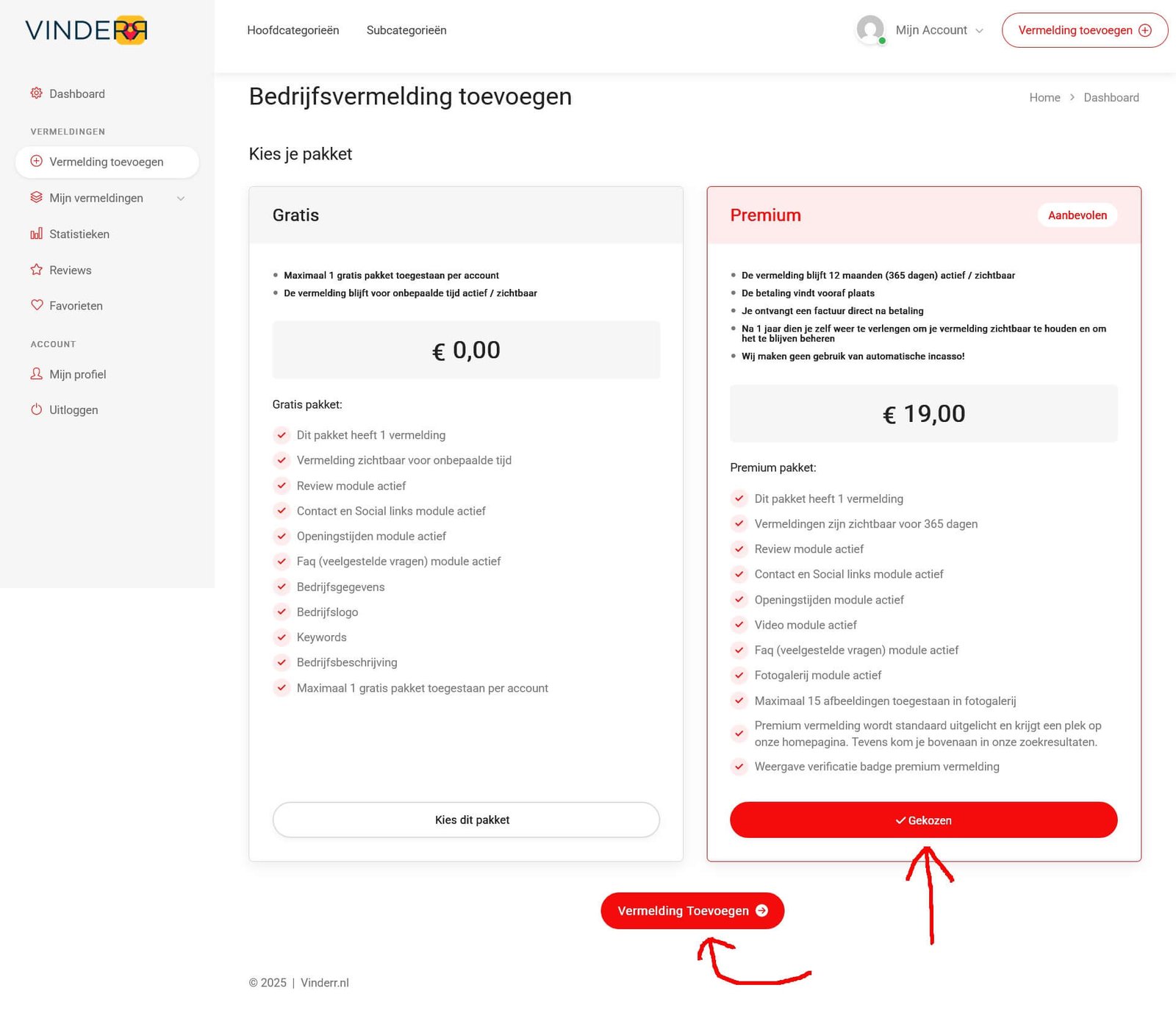
Task: Toggle the Gekozen Premium package button
Action: (923, 820)
